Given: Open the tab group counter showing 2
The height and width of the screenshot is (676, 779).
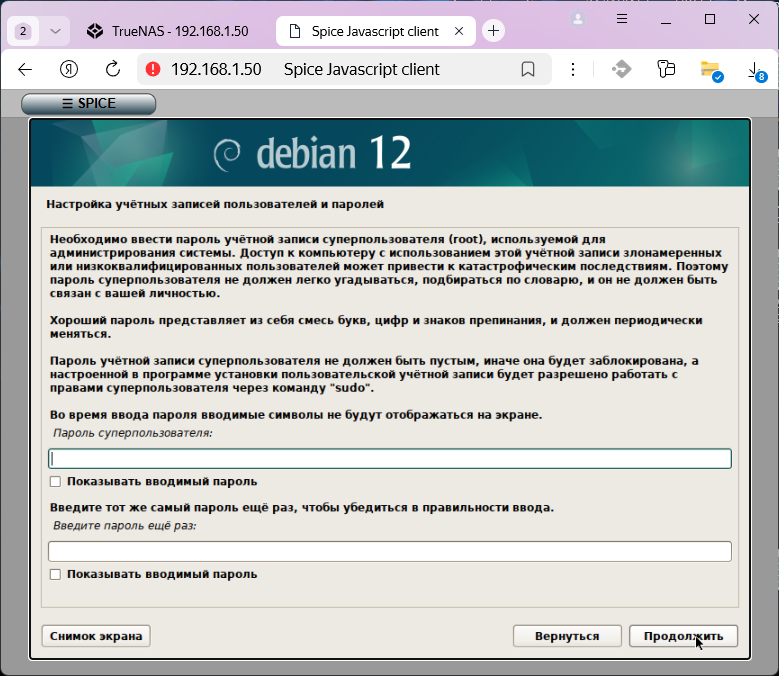Looking at the screenshot, I should (x=23, y=31).
